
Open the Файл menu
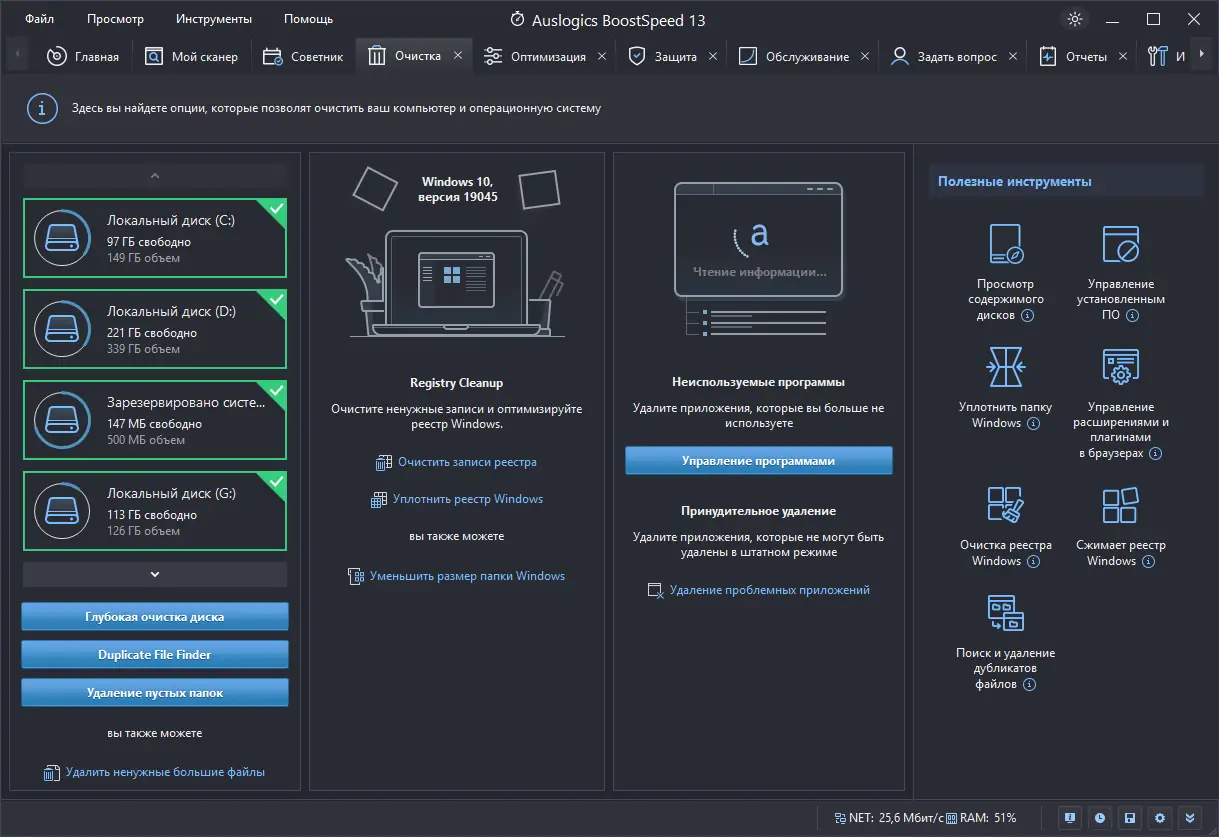click(40, 19)
